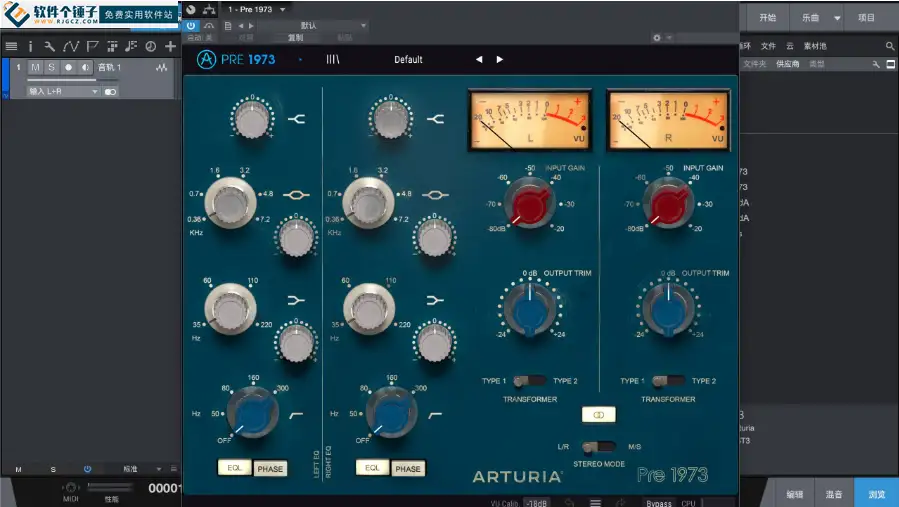The image size is (899, 507).
Task: Open the 开始 start page tab
Action: (768, 18)
